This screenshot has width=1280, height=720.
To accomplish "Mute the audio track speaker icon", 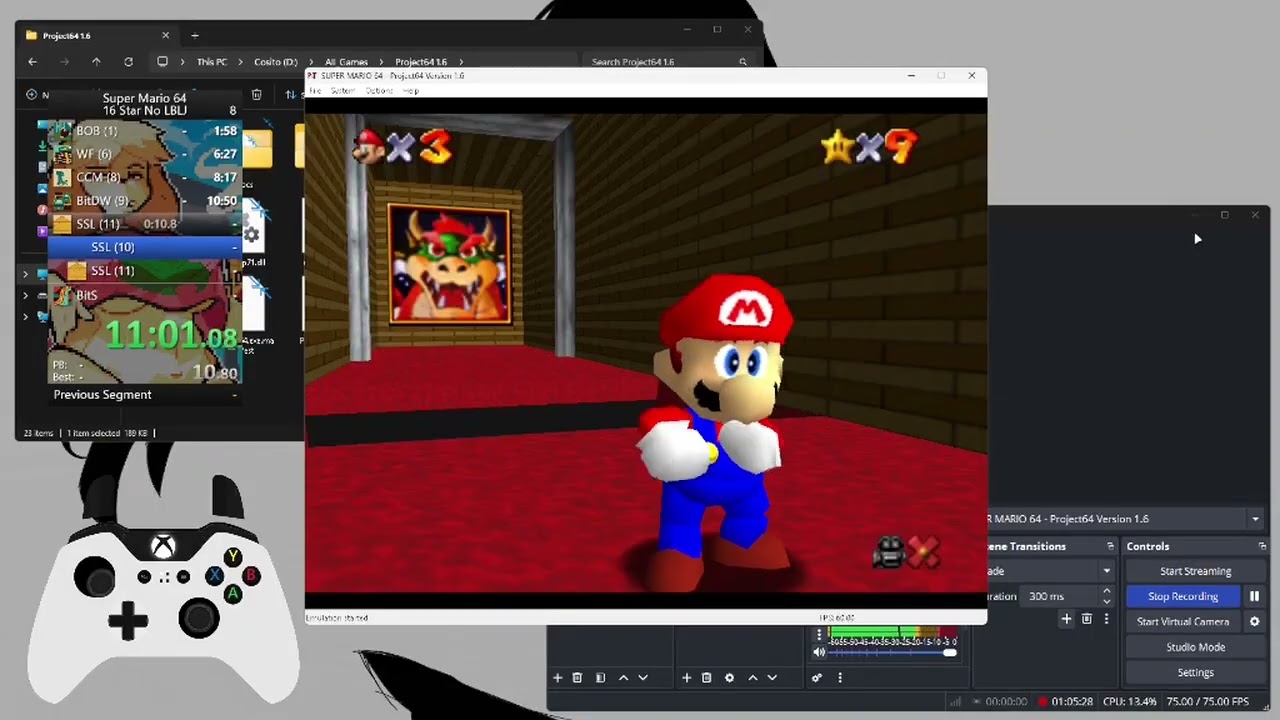I will coord(819,652).
